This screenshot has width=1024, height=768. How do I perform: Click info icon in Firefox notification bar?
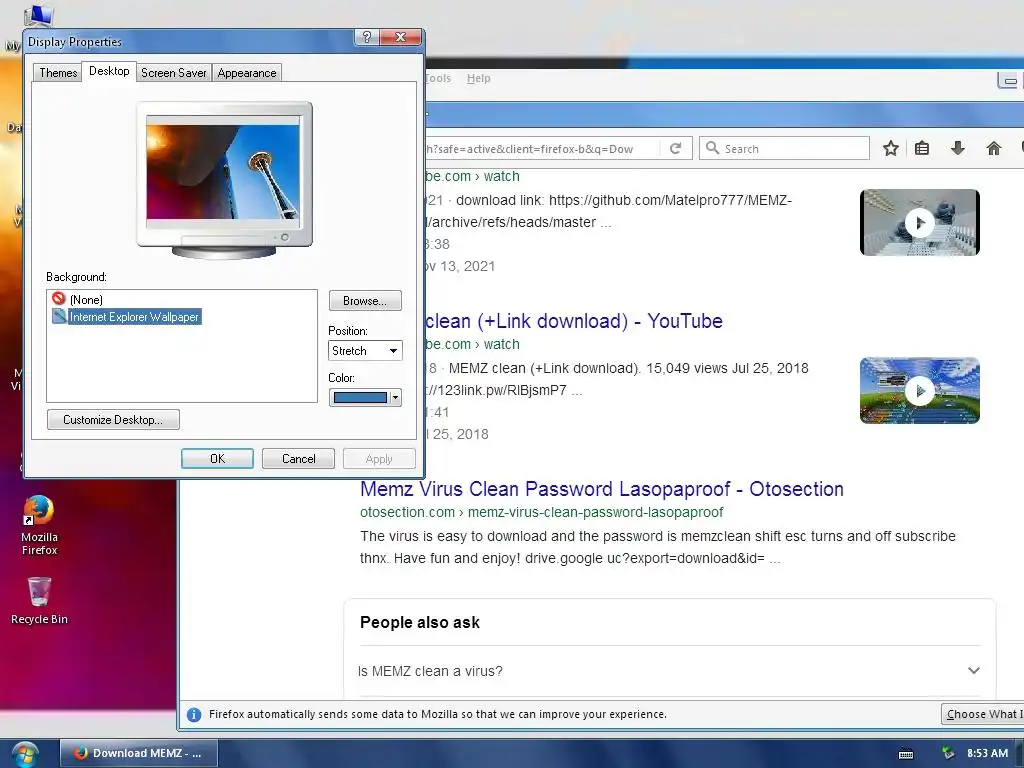pyautogui.click(x=194, y=714)
